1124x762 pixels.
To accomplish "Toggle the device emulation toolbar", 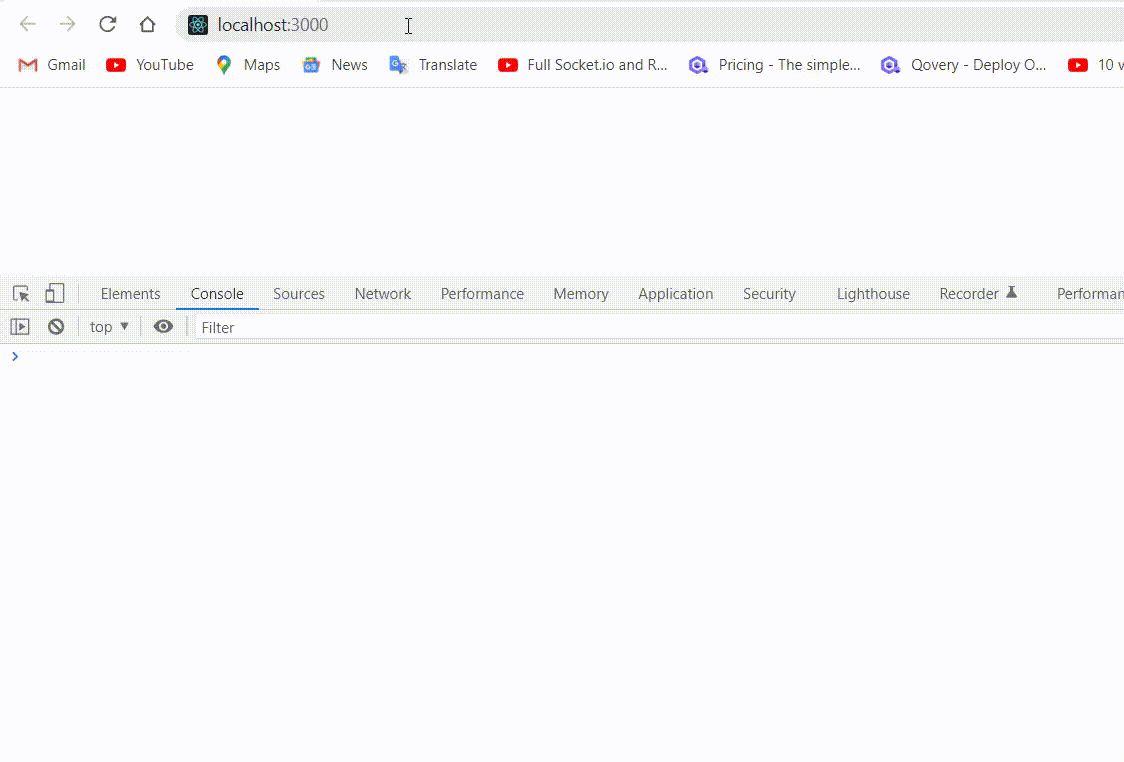I will pos(55,293).
